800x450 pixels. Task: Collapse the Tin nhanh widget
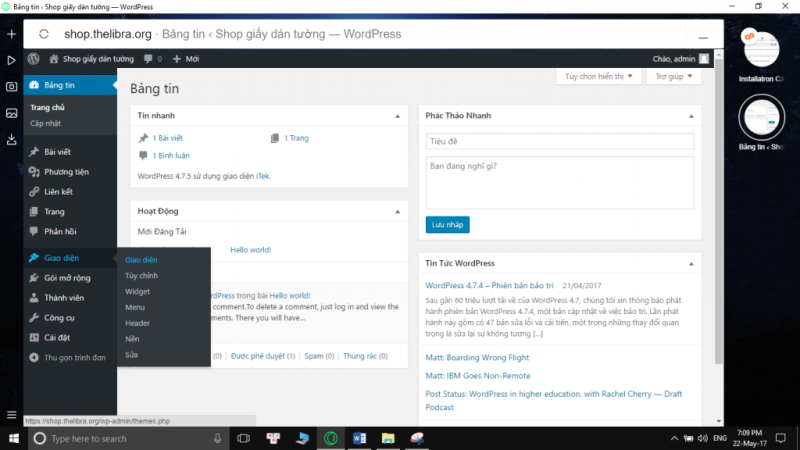(398, 116)
